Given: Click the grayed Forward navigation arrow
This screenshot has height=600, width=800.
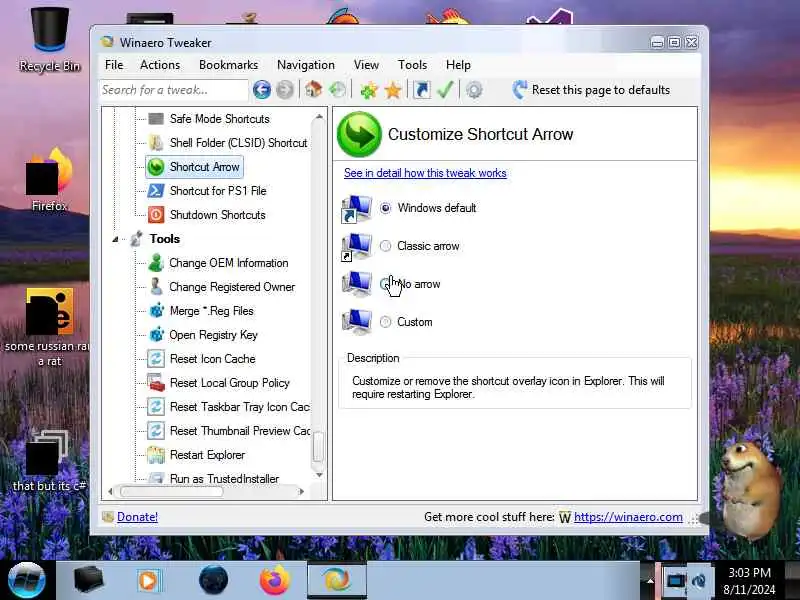Looking at the screenshot, I should pyautogui.click(x=285, y=90).
